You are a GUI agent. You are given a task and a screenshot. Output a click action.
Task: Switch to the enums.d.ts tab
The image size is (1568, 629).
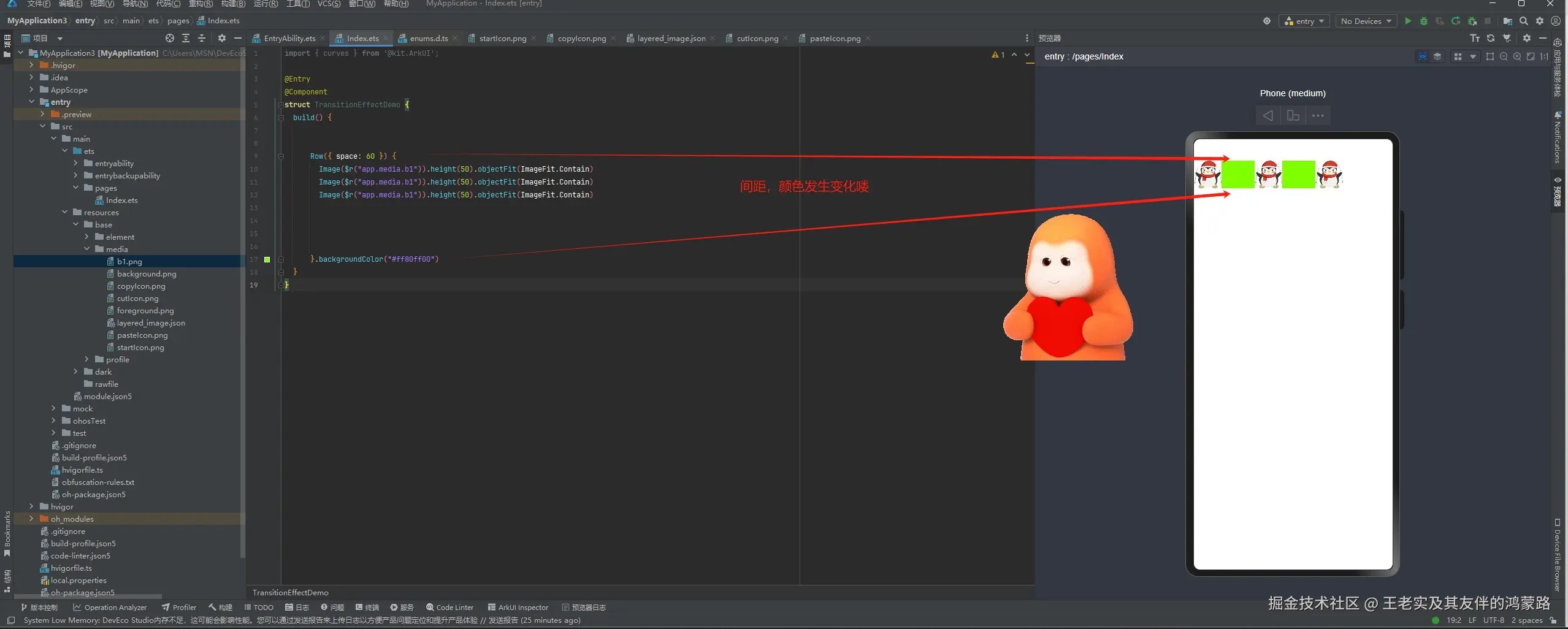click(428, 38)
